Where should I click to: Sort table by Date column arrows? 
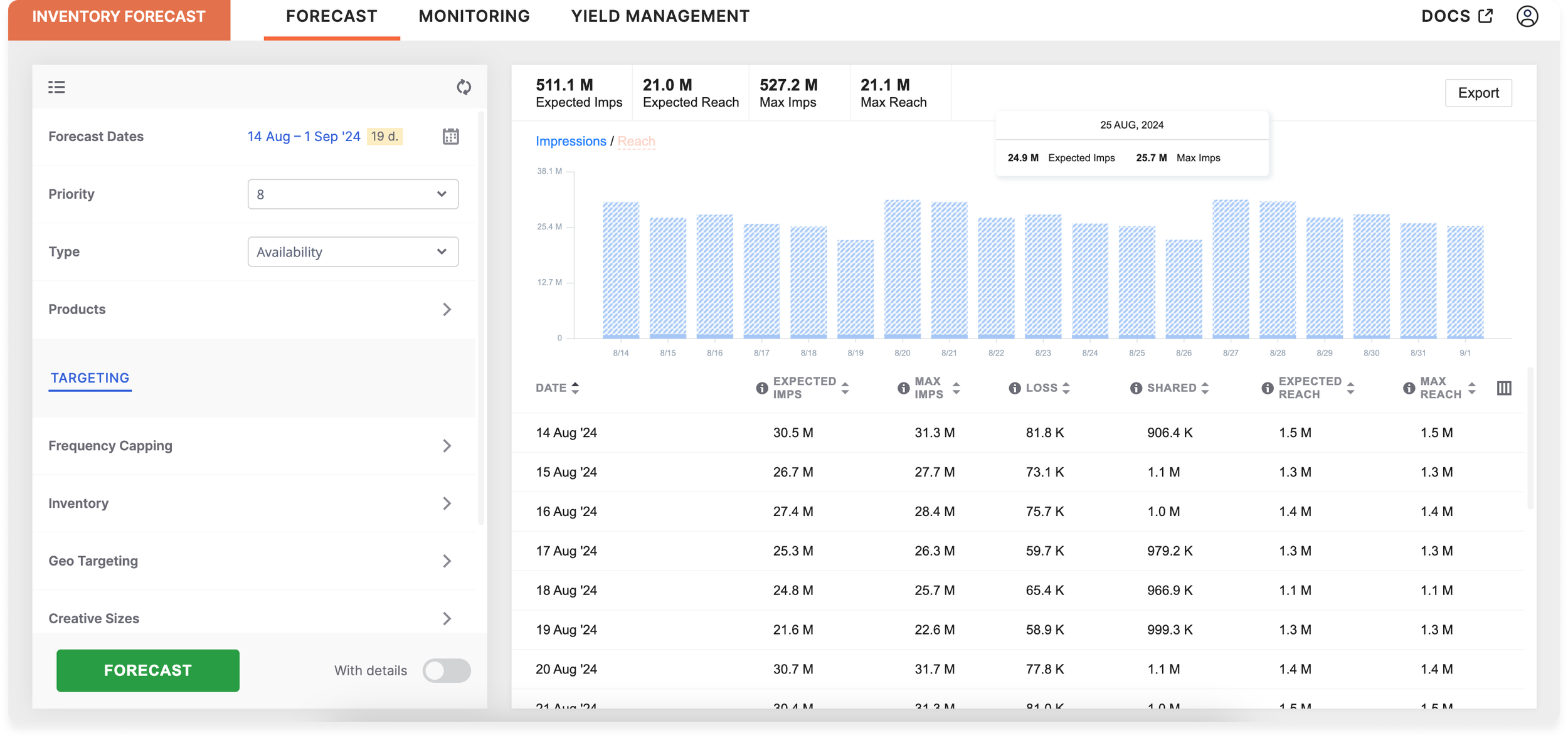point(575,388)
